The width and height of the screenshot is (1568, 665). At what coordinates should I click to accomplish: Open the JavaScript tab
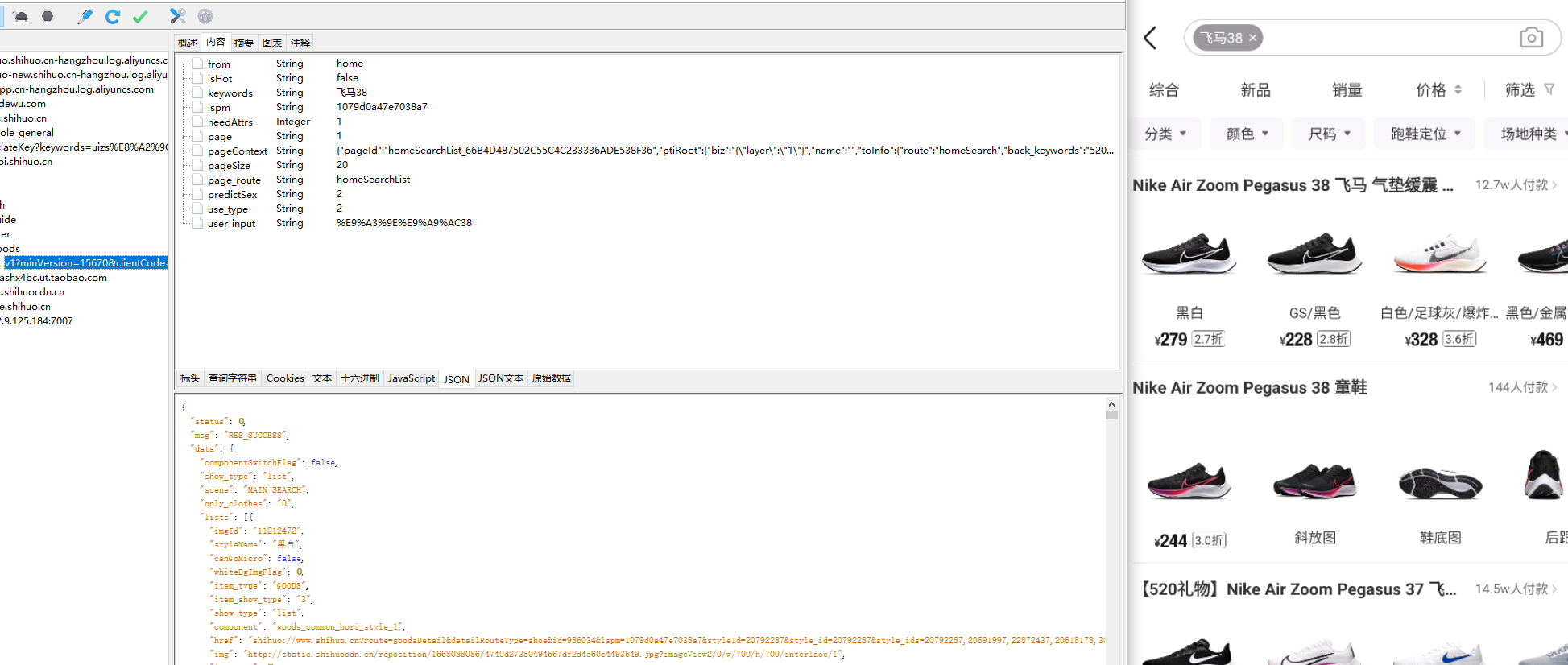tap(412, 378)
